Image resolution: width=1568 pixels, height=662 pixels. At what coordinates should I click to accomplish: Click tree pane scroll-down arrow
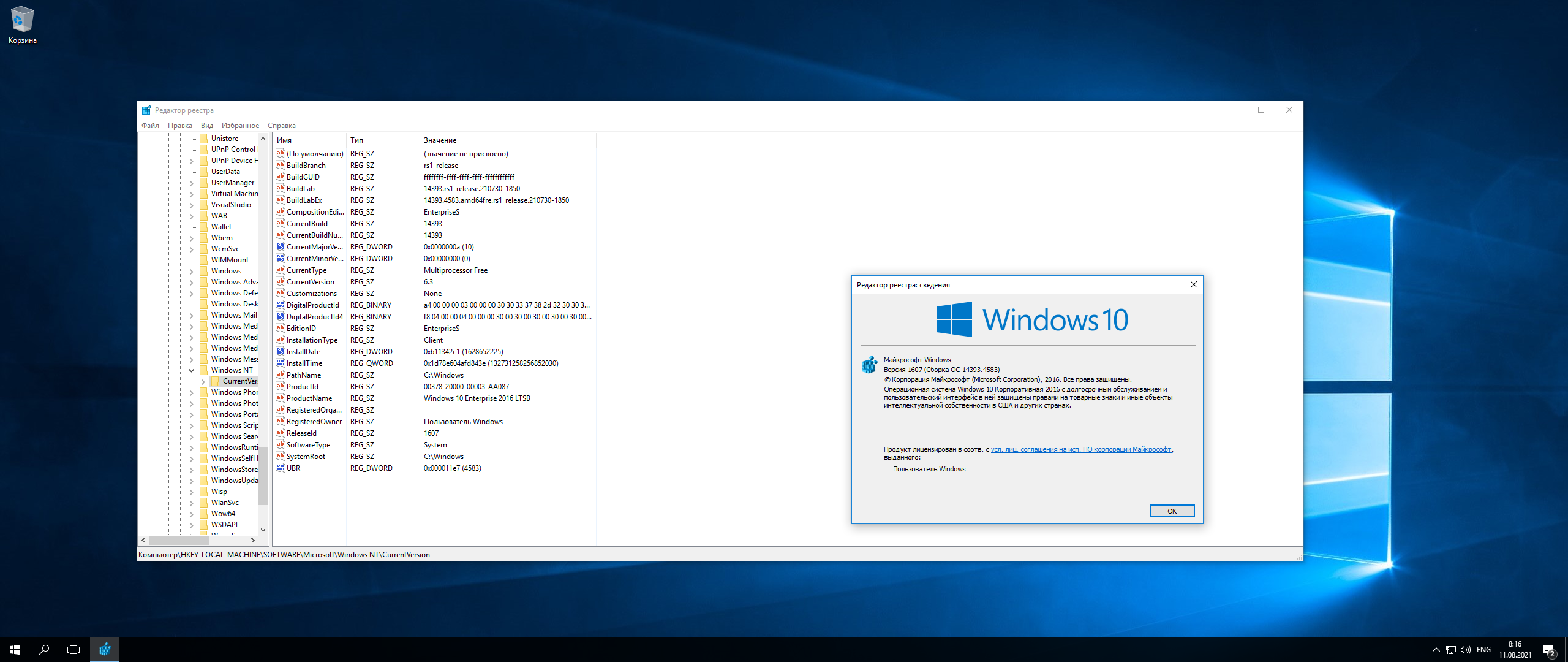(x=263, y=530)
